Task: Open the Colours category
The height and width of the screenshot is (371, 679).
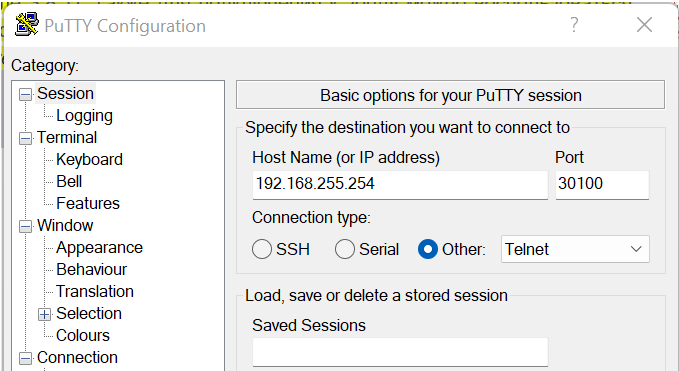Action: [x=83, y=336]
